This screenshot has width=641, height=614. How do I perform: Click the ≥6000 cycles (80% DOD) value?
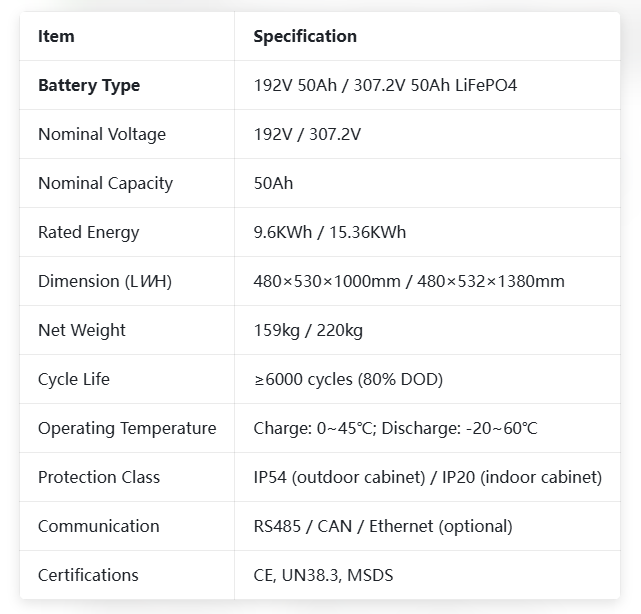click(348, 379)
